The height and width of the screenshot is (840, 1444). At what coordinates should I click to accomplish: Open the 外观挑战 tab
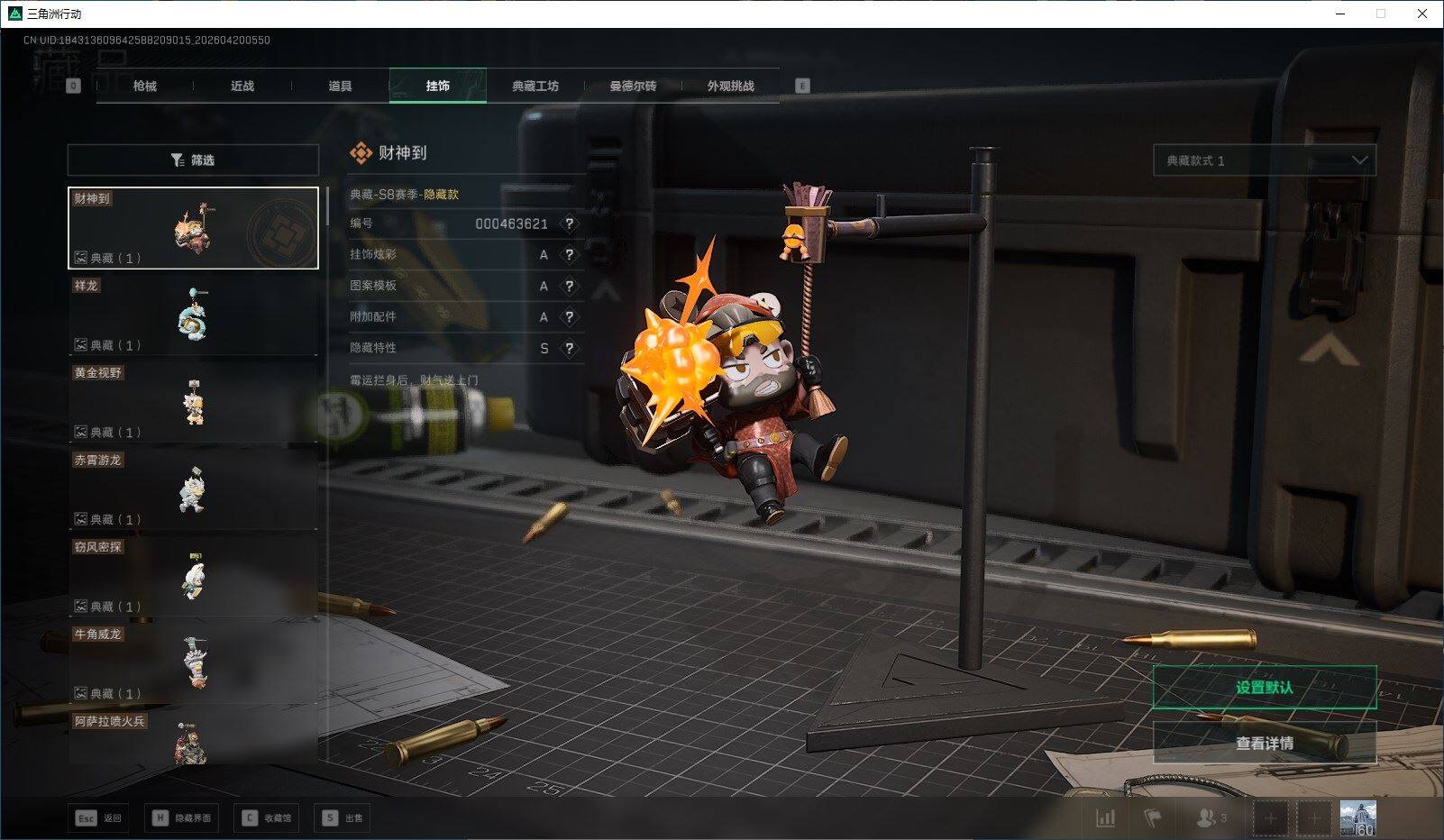coord(730,86)
